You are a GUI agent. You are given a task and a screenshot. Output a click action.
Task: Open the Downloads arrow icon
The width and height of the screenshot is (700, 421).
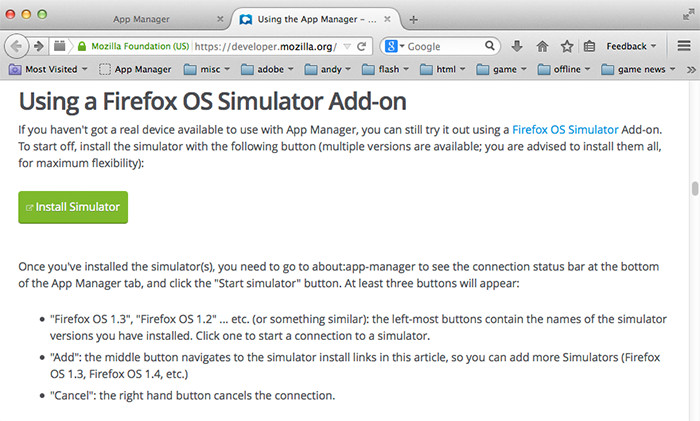click(517, 46)
